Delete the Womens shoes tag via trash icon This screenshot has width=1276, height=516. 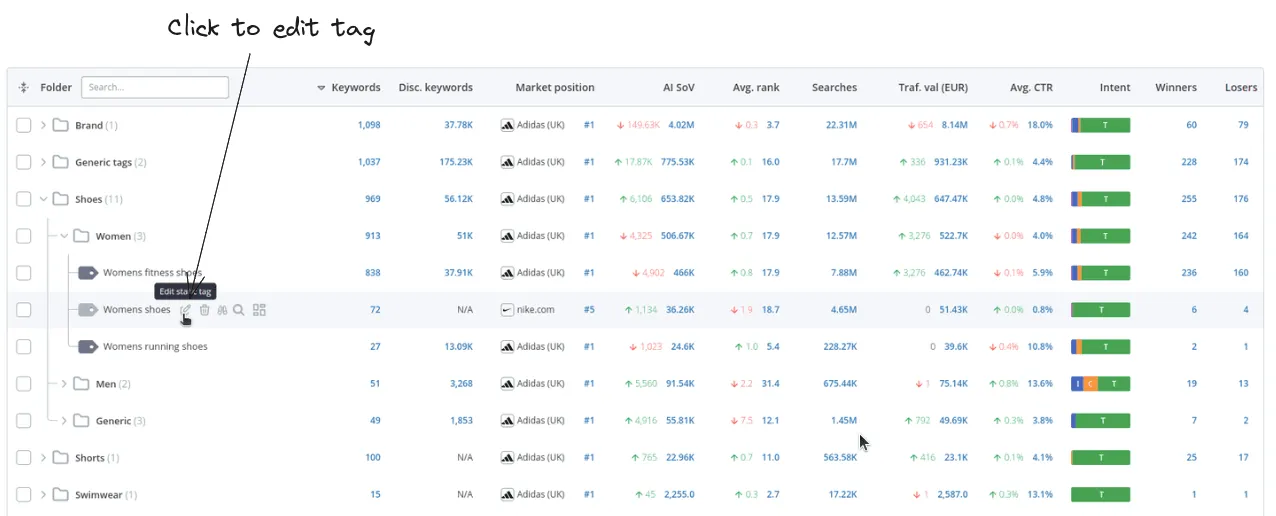point(204,310)
